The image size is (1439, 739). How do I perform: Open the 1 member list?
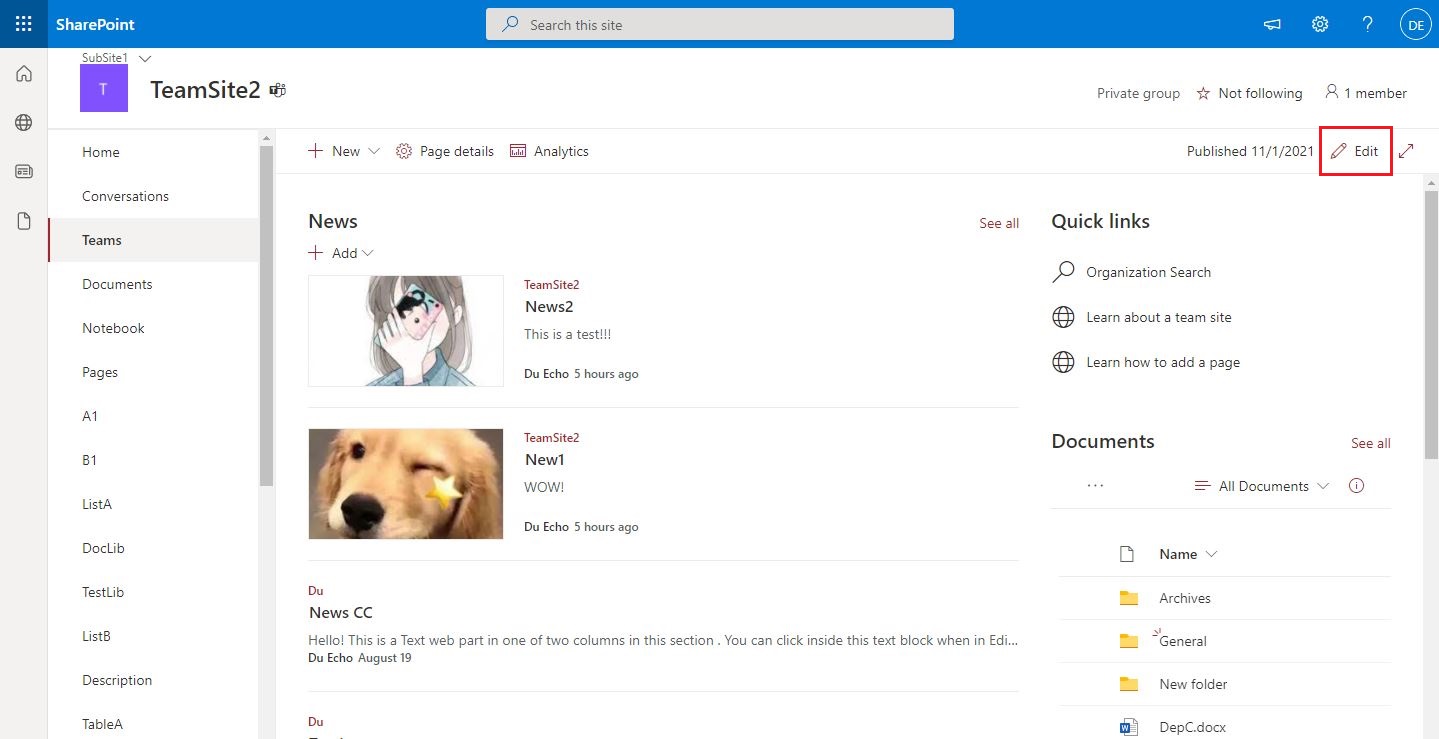click(1365, 93)
